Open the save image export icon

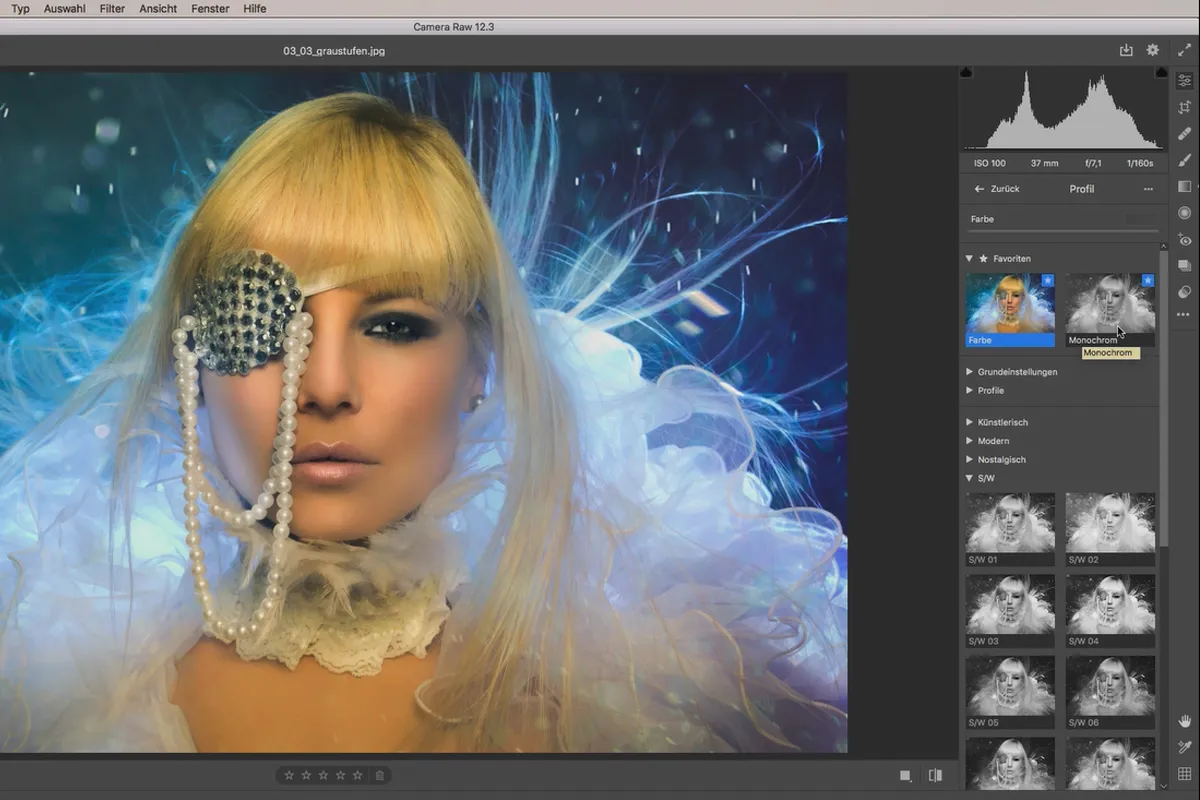(1126, 50)
